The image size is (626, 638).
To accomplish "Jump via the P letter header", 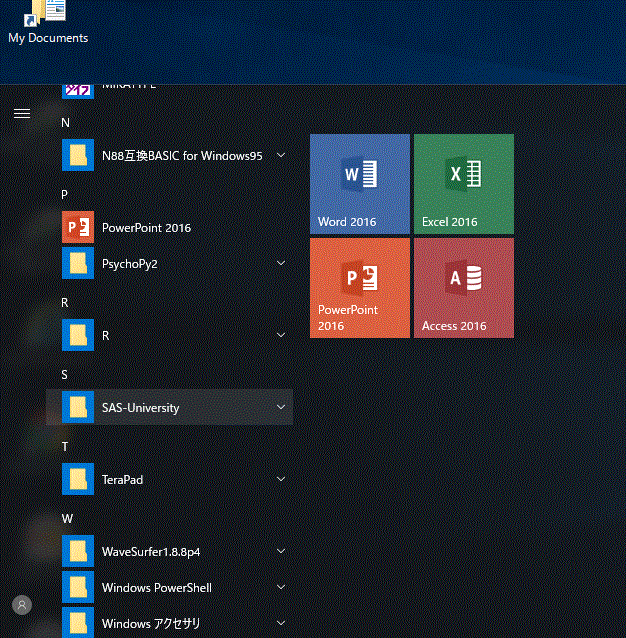I will (x=65, y=195).
